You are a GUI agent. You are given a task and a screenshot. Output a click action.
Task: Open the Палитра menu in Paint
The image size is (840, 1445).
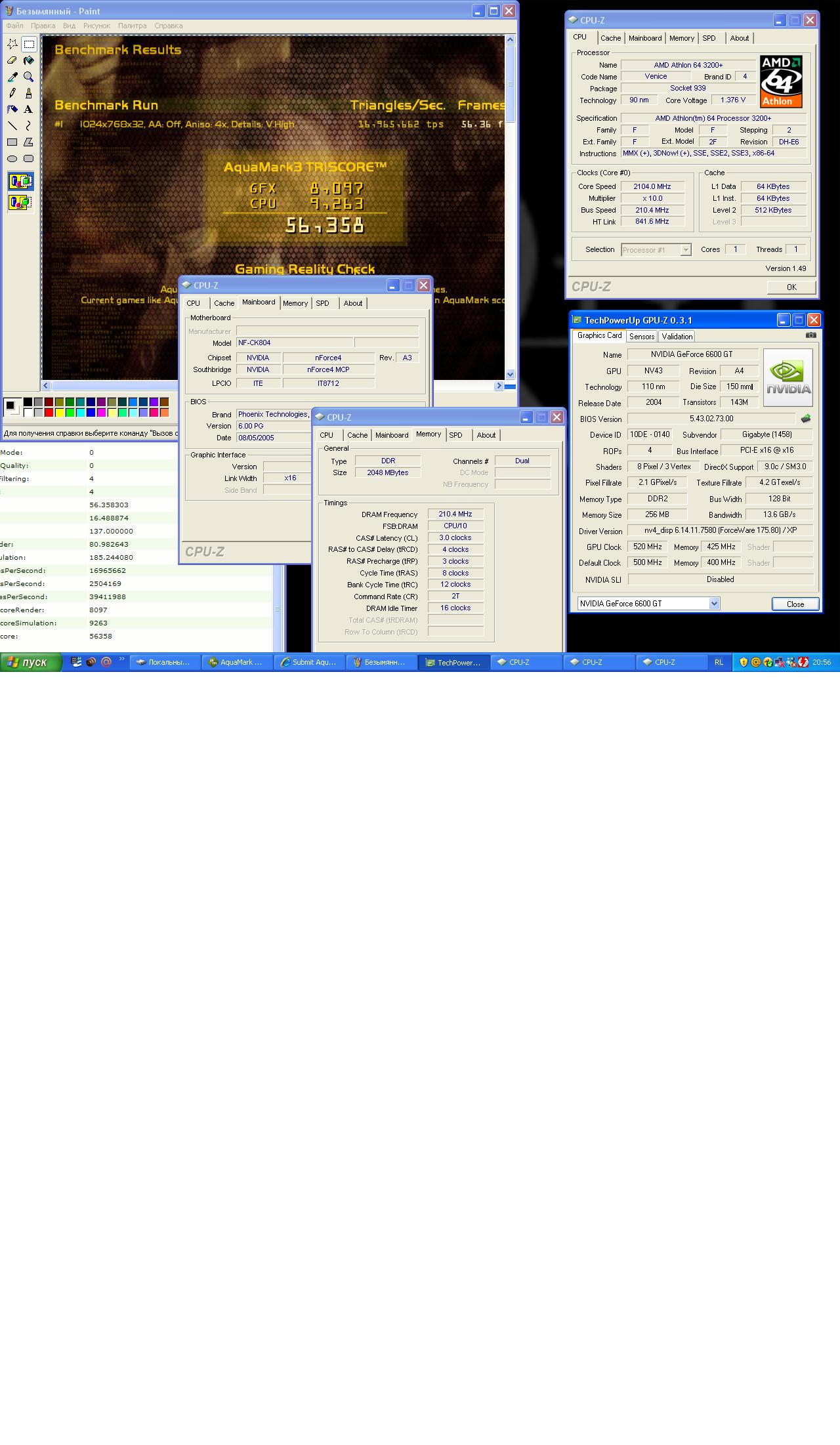pos(132,26)
